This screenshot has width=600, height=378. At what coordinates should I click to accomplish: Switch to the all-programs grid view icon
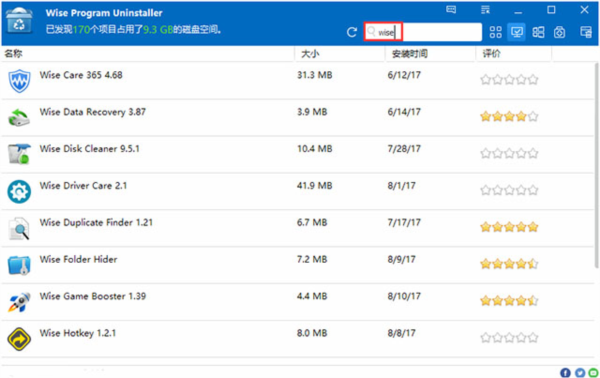(x=496, y=32)
